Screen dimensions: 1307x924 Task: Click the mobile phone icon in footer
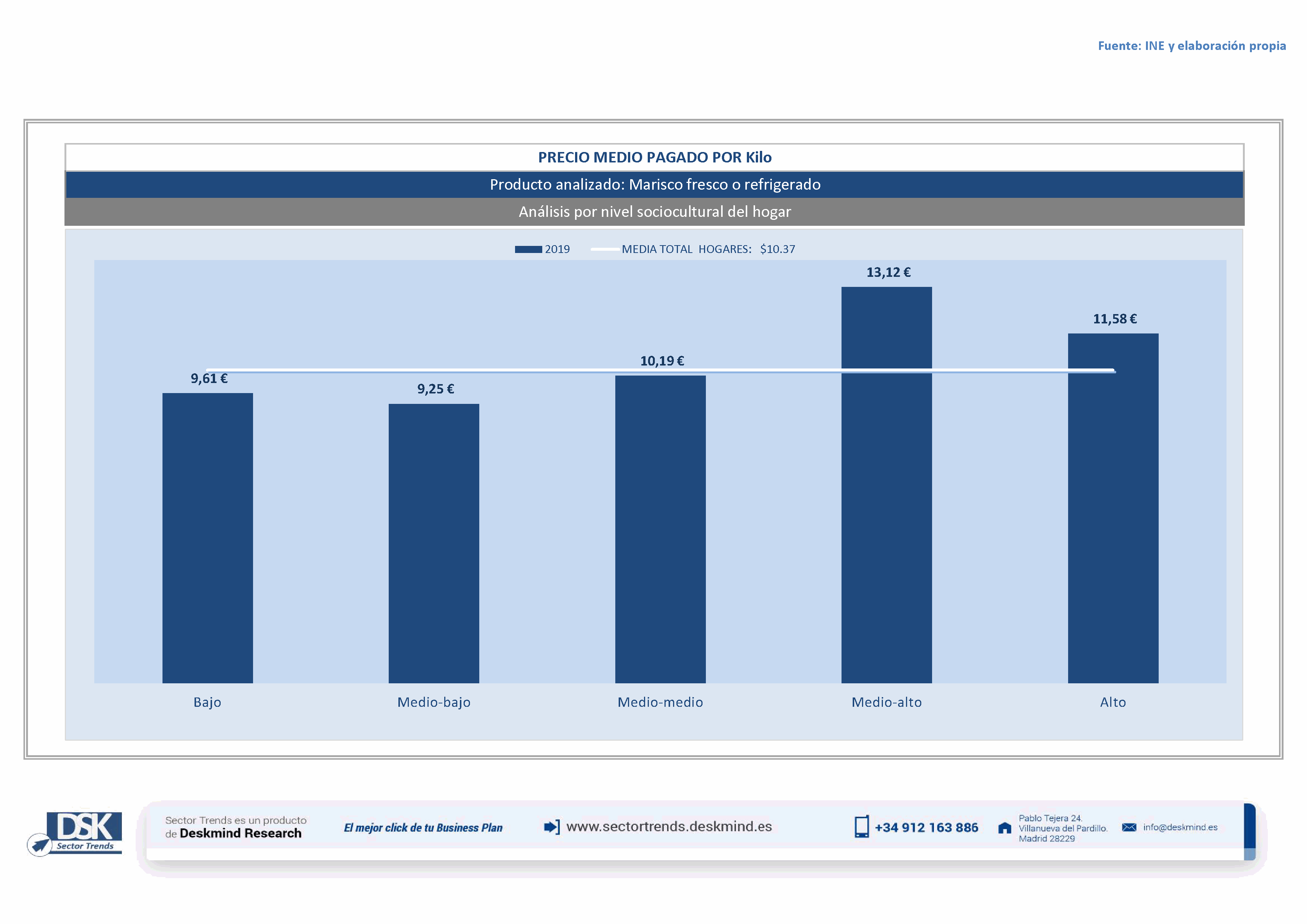[x=861, y=827]
